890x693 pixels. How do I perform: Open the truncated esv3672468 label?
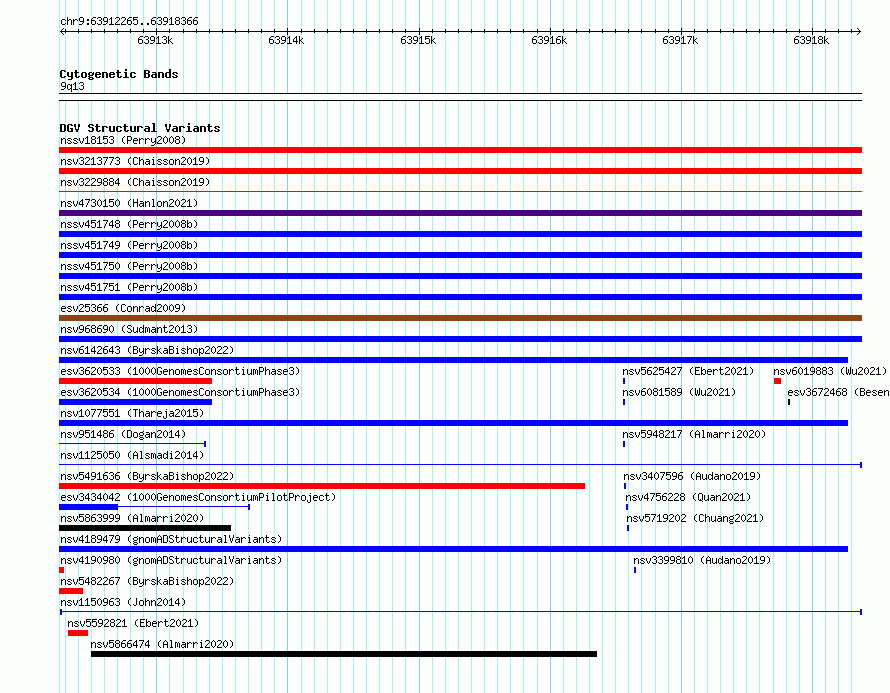coord(838,392)
